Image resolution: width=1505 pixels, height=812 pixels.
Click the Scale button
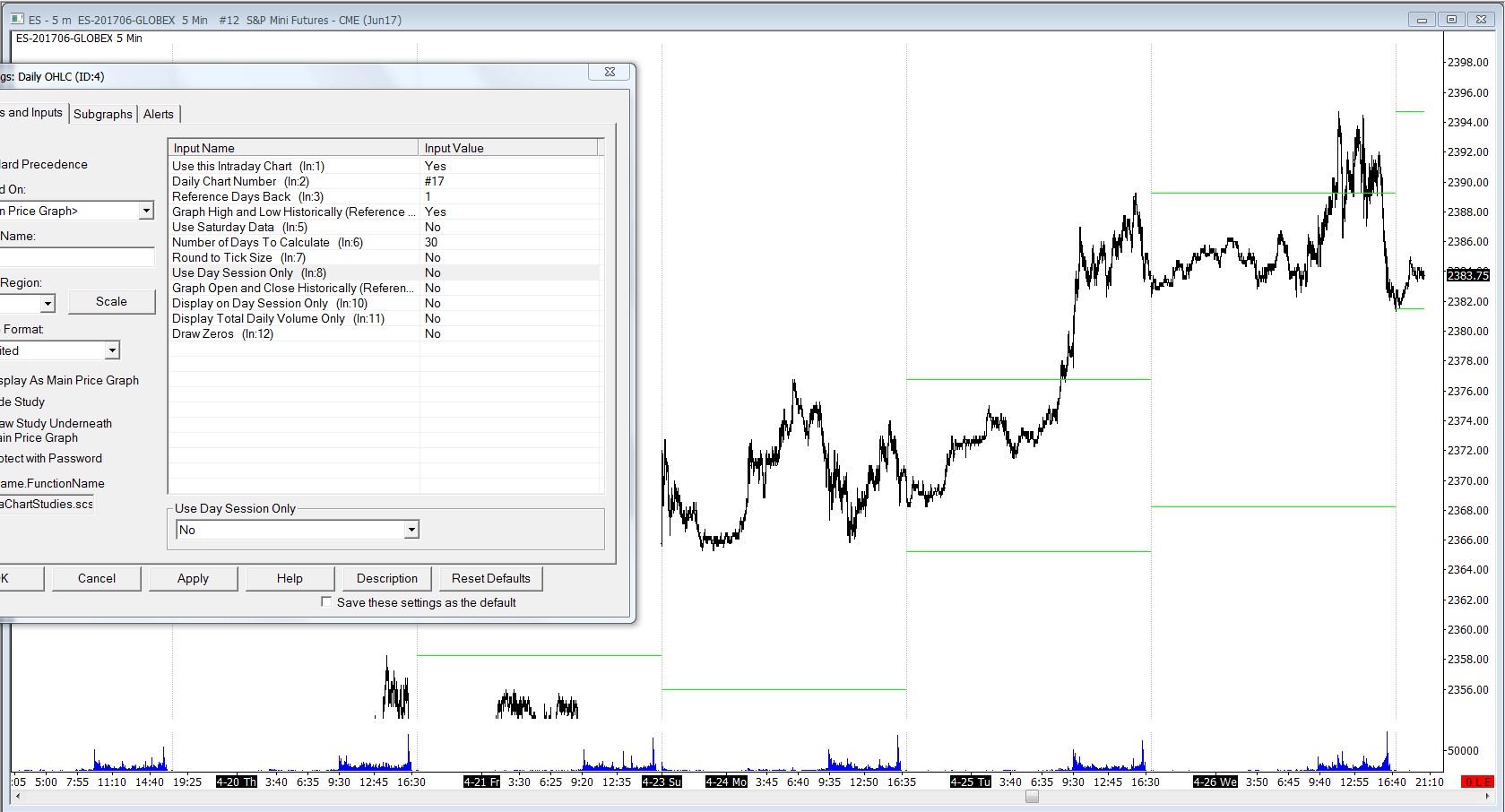(x=111, y=302)
